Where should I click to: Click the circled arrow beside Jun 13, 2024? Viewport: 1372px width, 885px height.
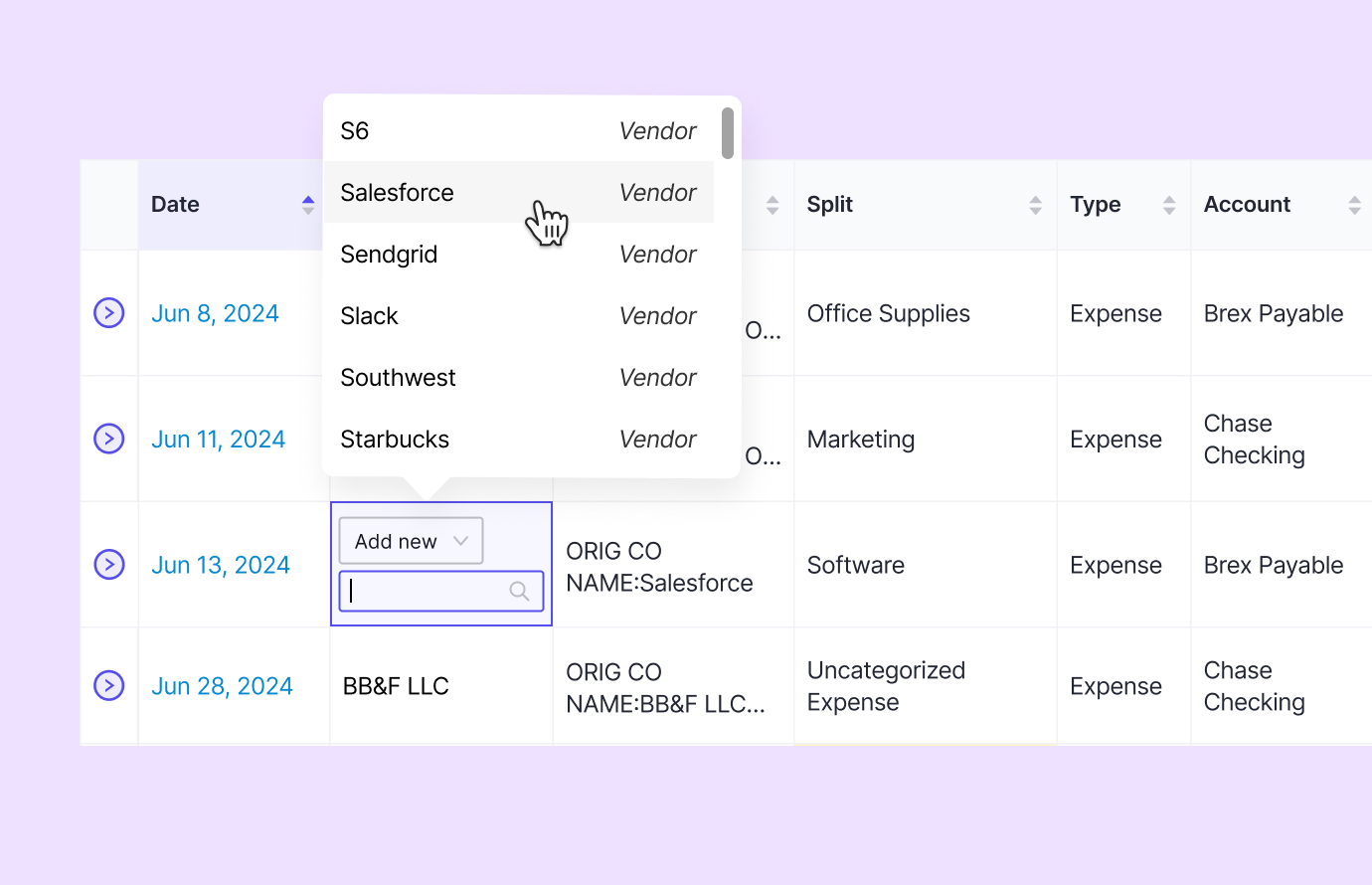point(109,565)
